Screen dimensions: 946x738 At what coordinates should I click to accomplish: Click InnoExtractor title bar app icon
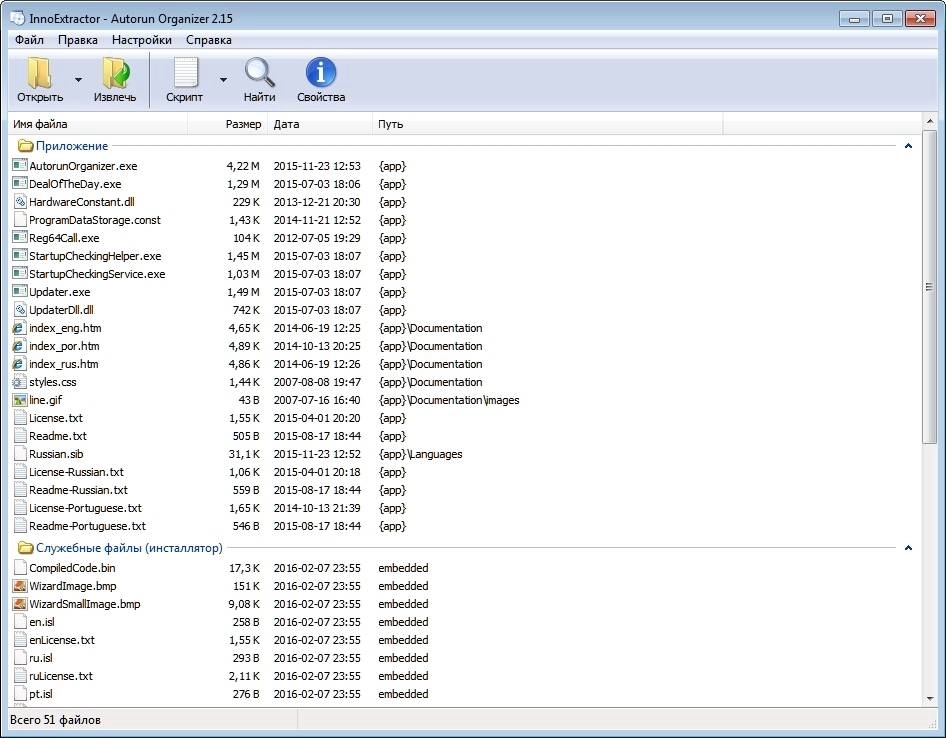[17, 18]
